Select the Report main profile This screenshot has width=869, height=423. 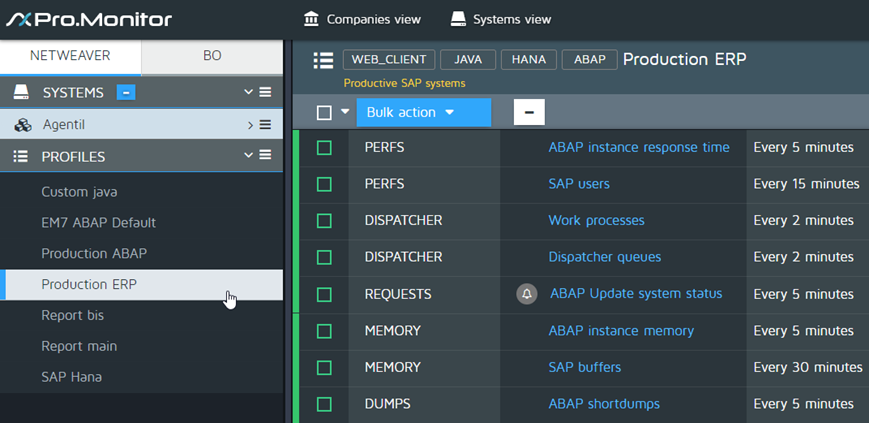pyautogui.click(x=79, y=346)
